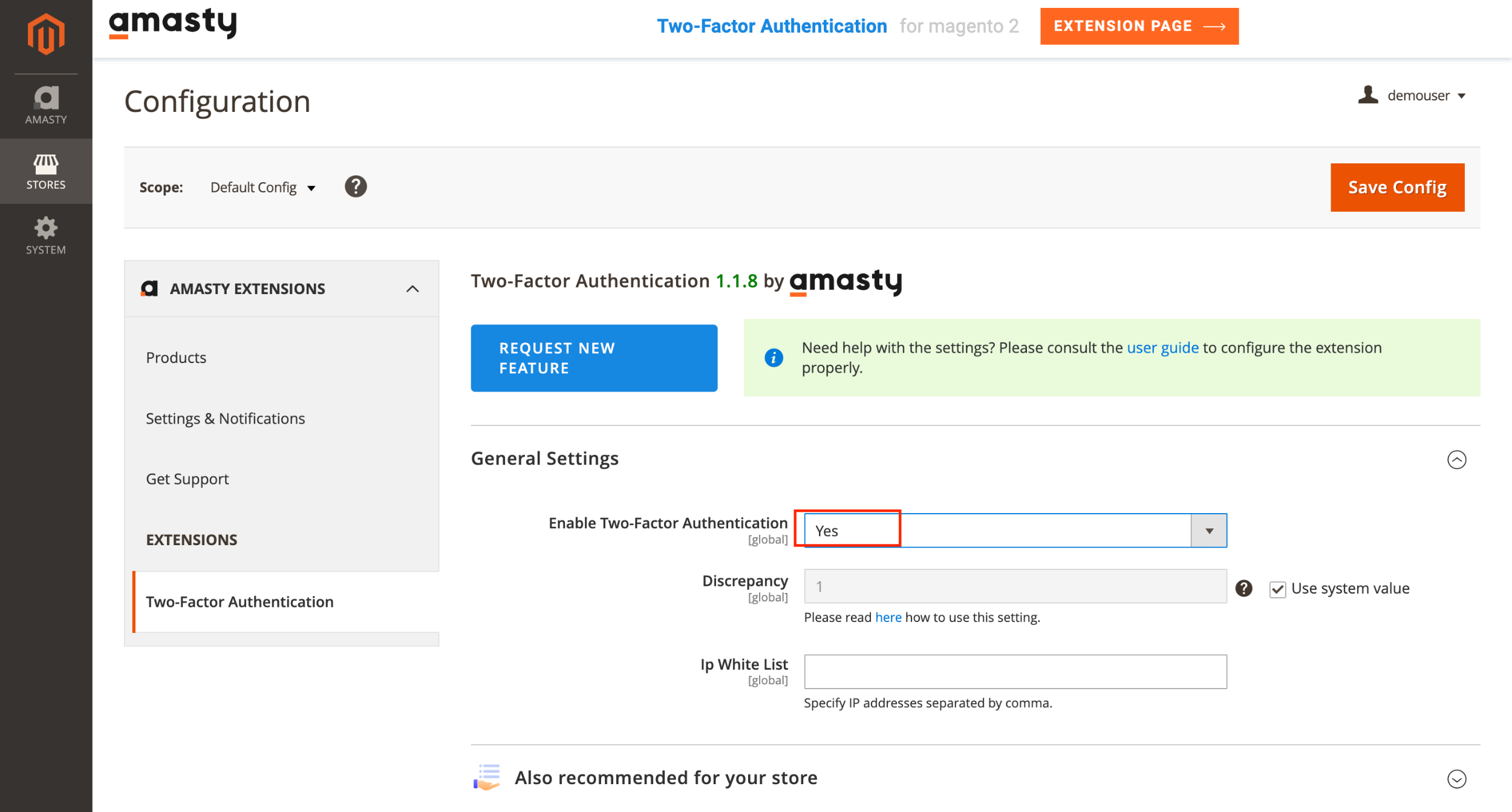Collapse the General Settings section

[x=1456, y=459]
